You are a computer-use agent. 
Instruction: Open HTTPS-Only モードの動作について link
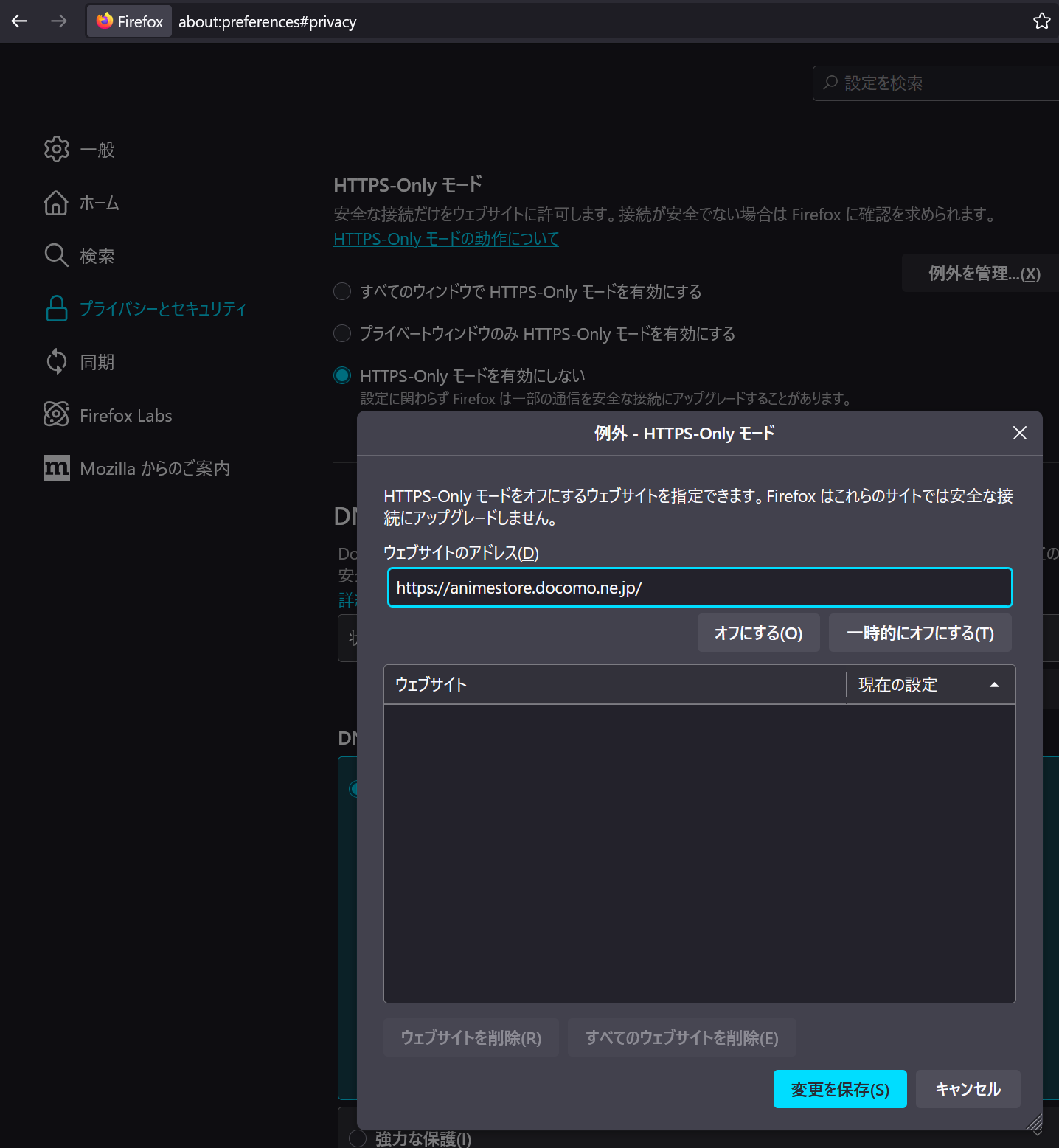click(446, 239)
